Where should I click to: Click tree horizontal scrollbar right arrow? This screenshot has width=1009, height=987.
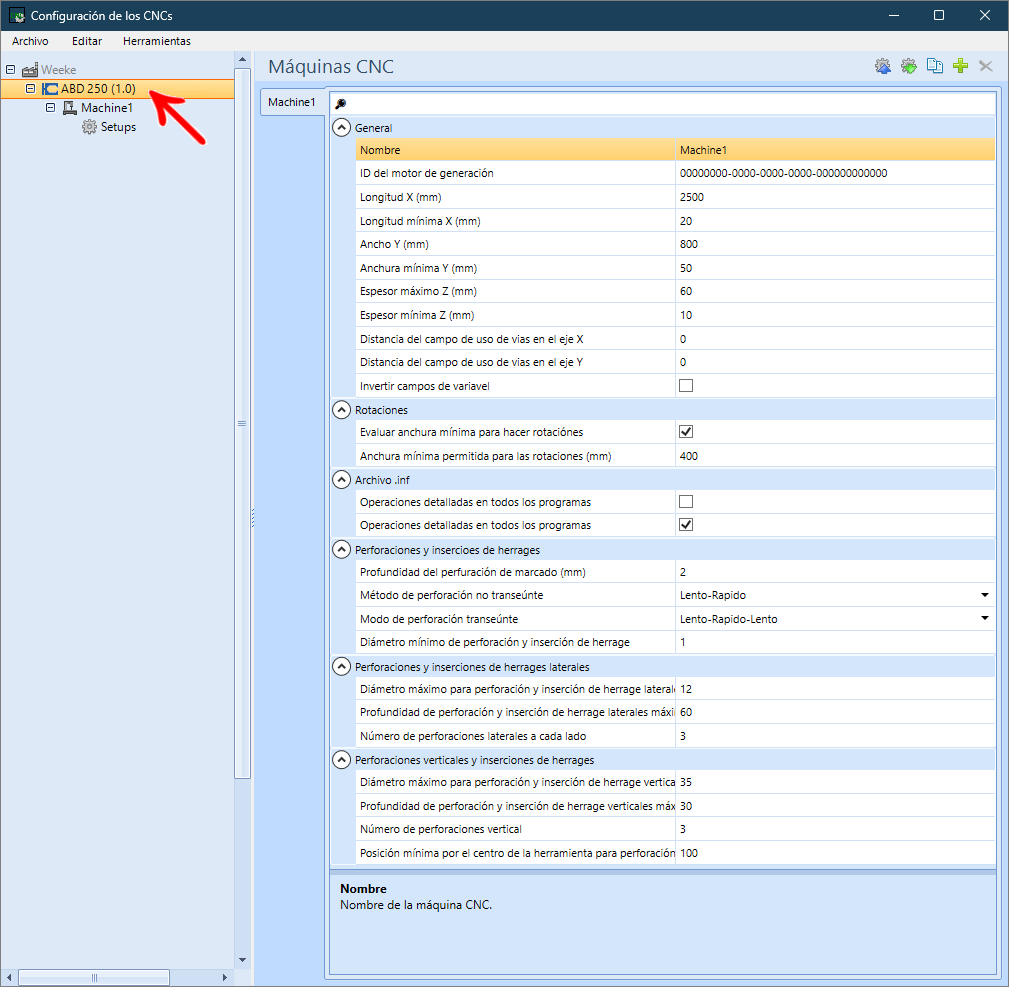click(225, 977)
